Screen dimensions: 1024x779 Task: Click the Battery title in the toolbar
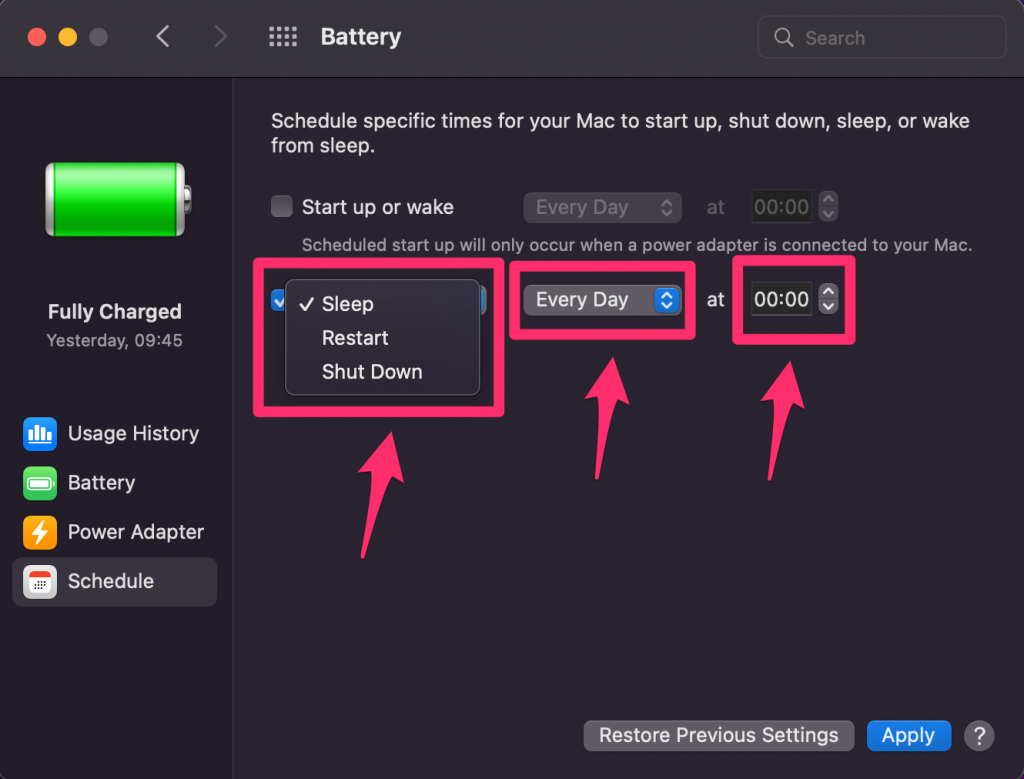360,36
